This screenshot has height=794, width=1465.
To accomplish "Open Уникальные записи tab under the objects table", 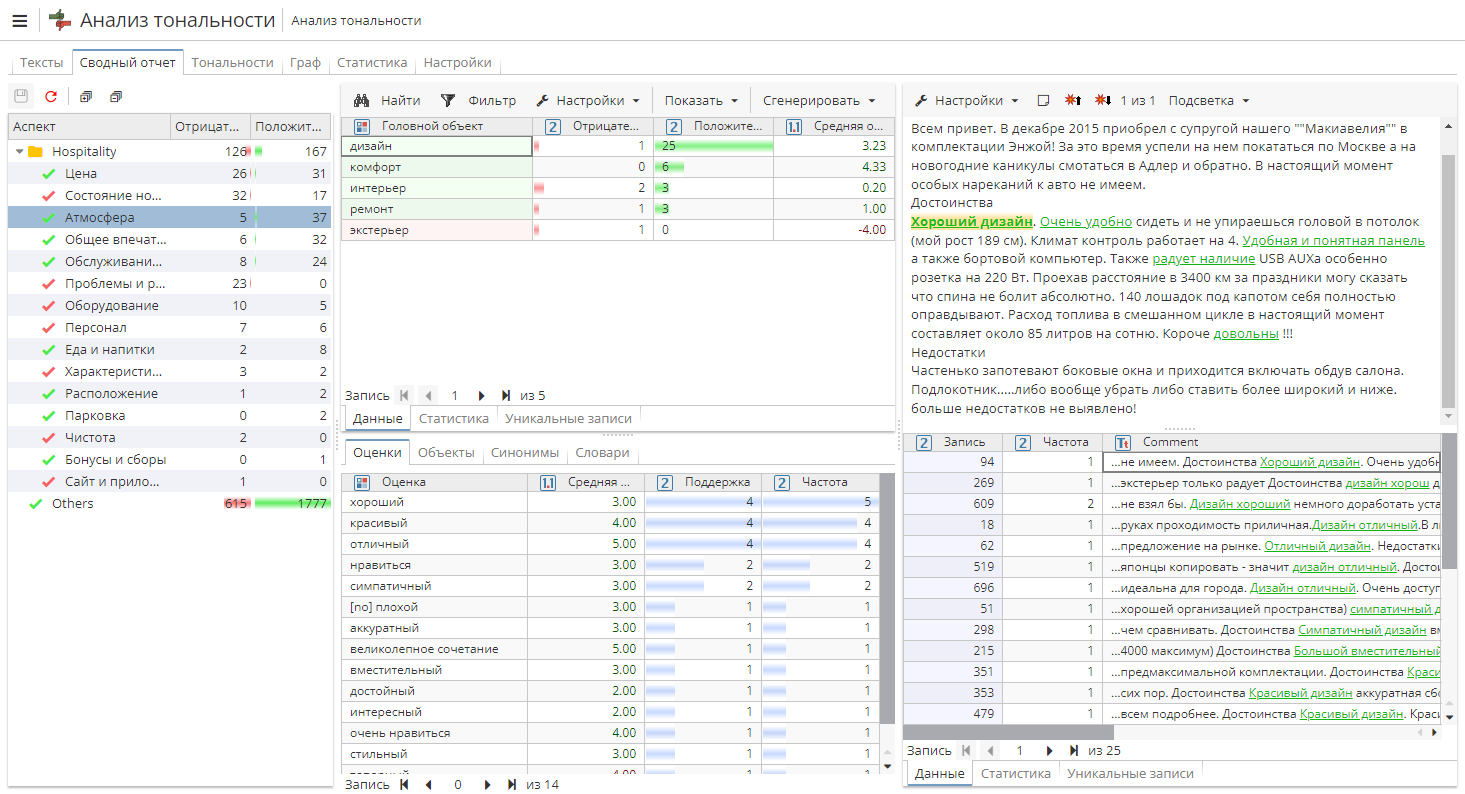I will 568,419.
